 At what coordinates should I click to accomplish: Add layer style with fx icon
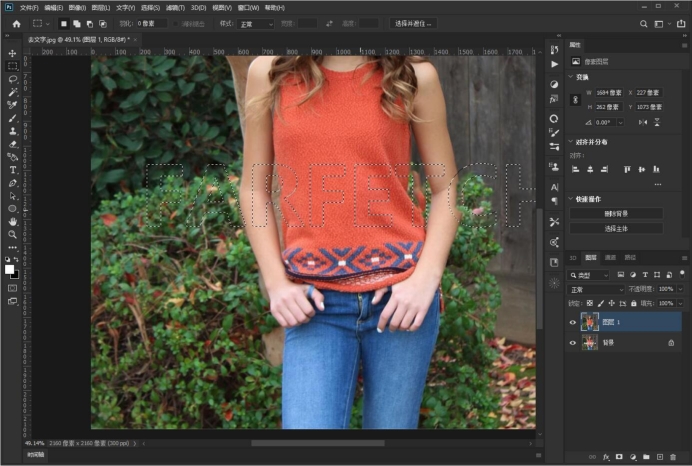click(606, 457)
